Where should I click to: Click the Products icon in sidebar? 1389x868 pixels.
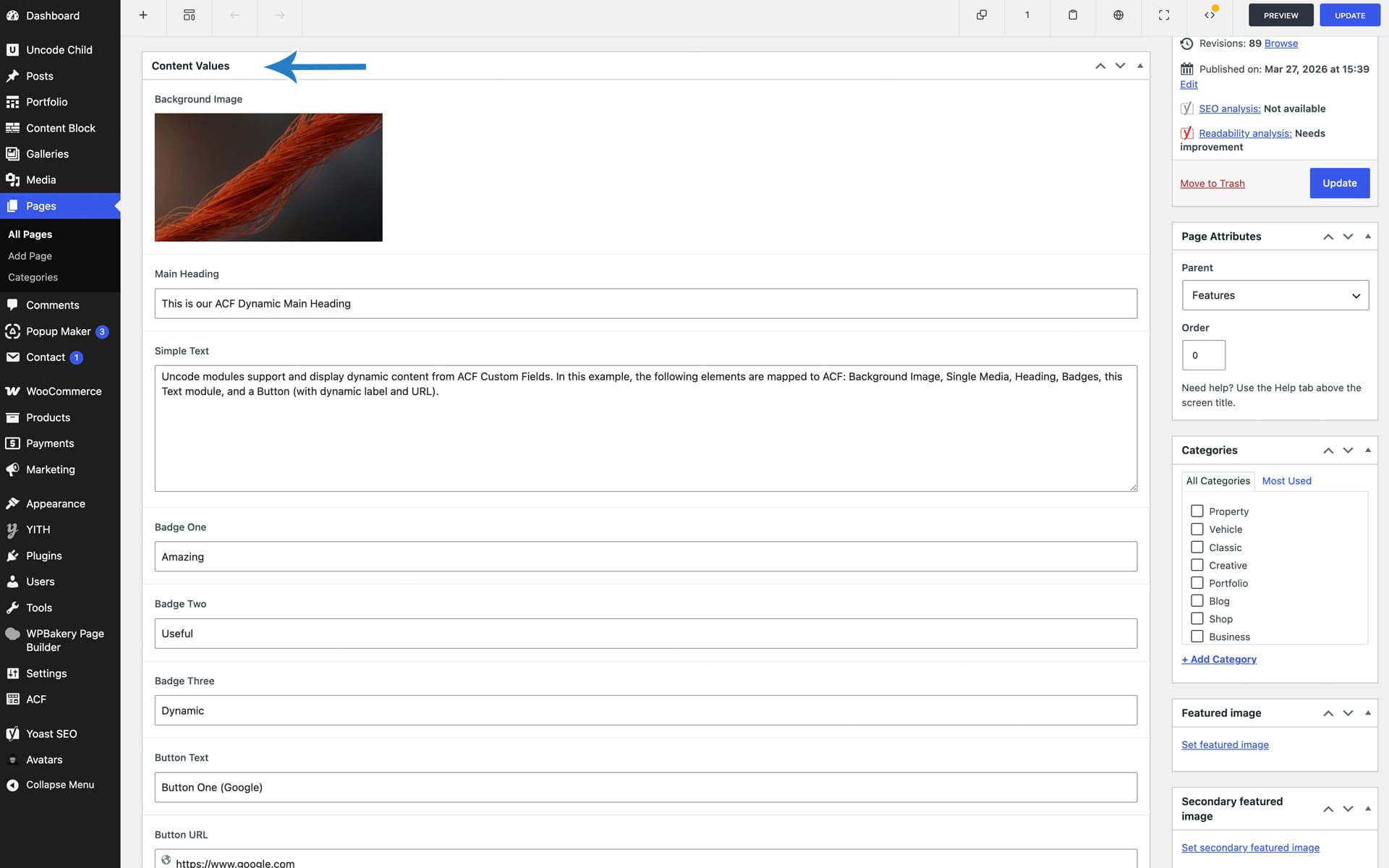(x=12, y=417)
